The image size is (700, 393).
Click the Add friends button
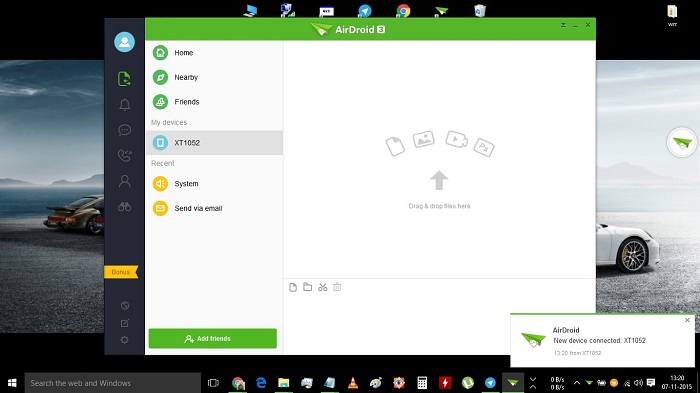pos(212,339)
